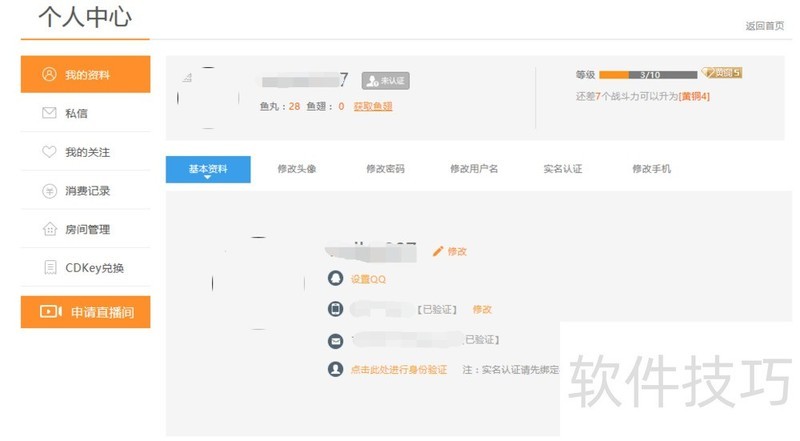This screenshot has width=800, height=441.
Task: Click the video camera icon in 申请直播间
Action: (x=51, y=311)
